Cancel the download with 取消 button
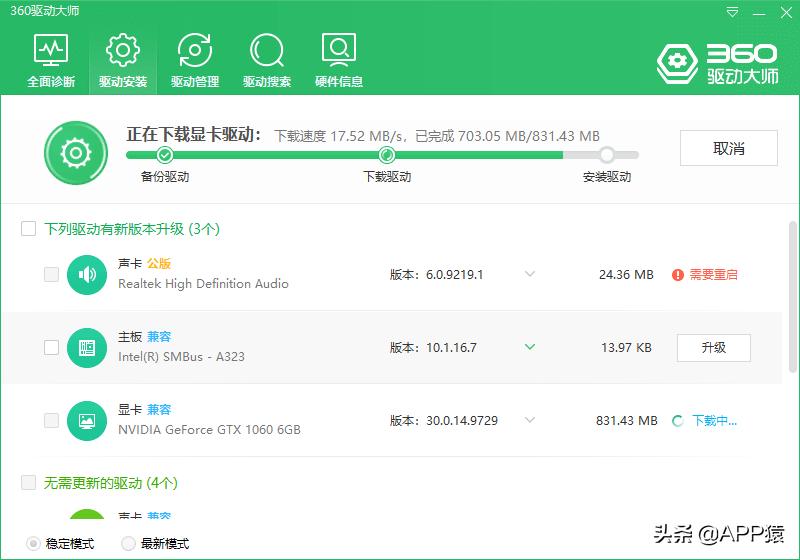800x560 pixels. coord(729,148)
